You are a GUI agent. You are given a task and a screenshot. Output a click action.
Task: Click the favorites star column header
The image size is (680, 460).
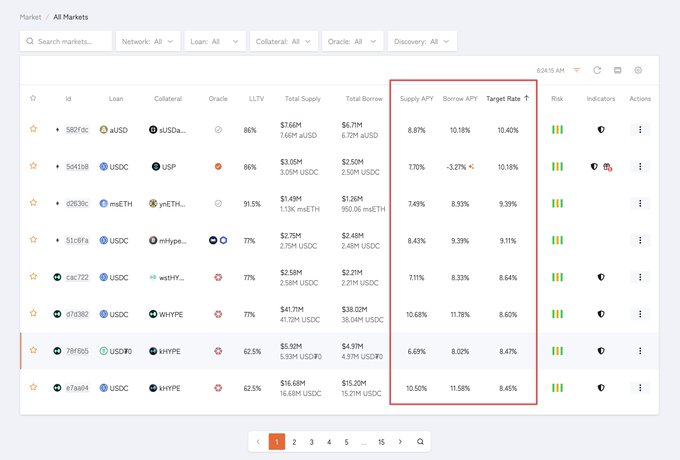[33, 98]
